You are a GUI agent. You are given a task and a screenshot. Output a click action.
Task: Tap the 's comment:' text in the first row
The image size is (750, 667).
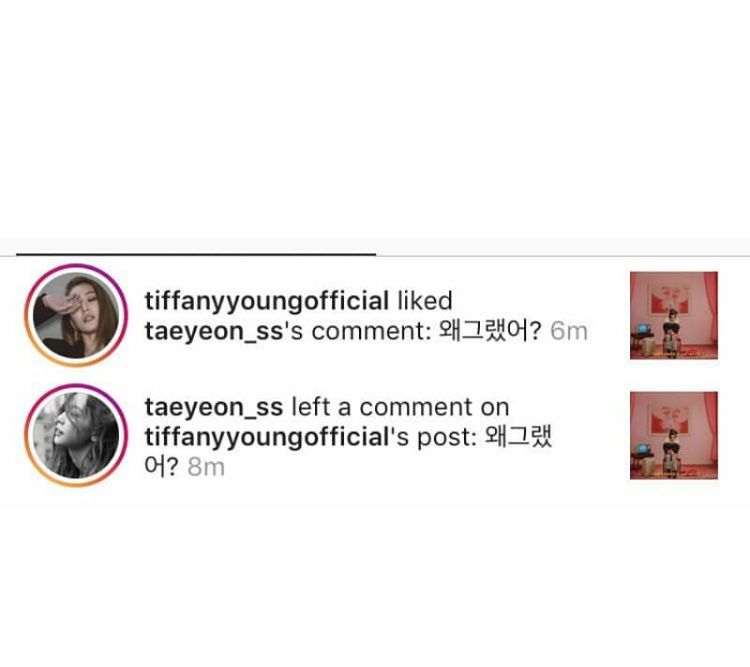[358, 331]
